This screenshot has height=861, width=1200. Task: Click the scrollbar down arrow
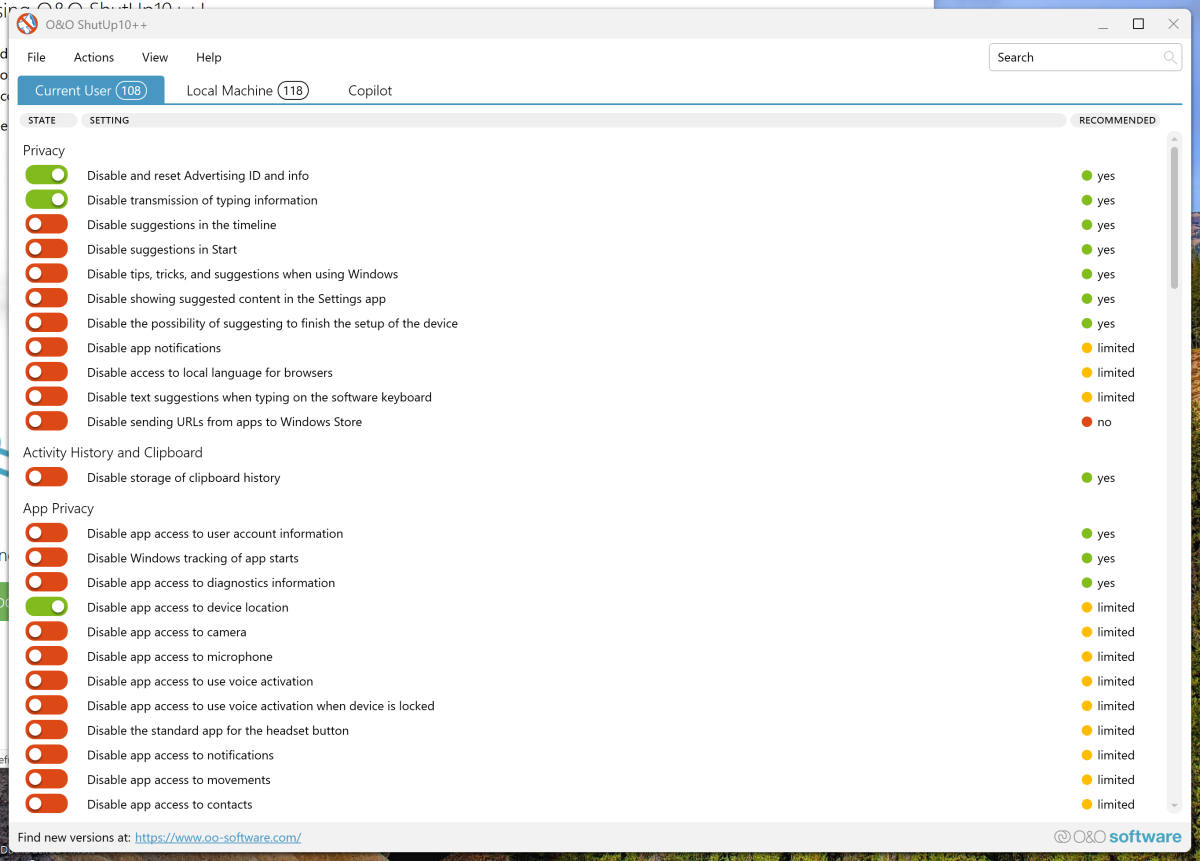1174,806
